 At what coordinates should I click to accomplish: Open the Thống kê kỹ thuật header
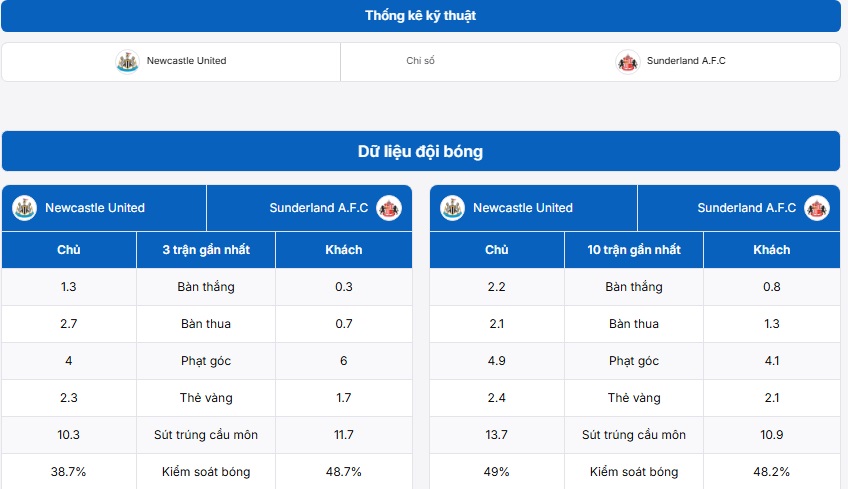(420, 16)
